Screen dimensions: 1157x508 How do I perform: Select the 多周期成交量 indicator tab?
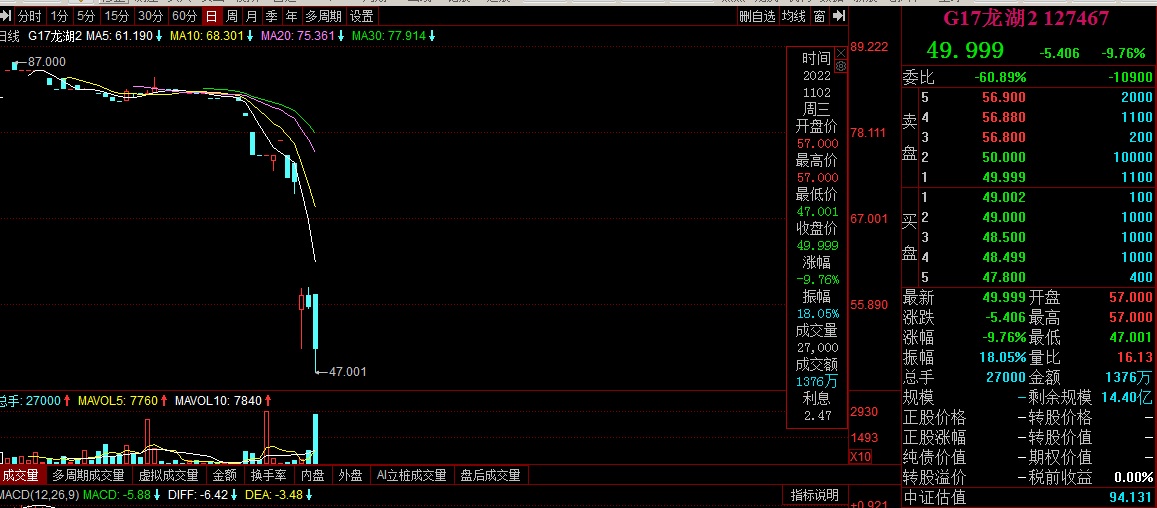(89, 476)
